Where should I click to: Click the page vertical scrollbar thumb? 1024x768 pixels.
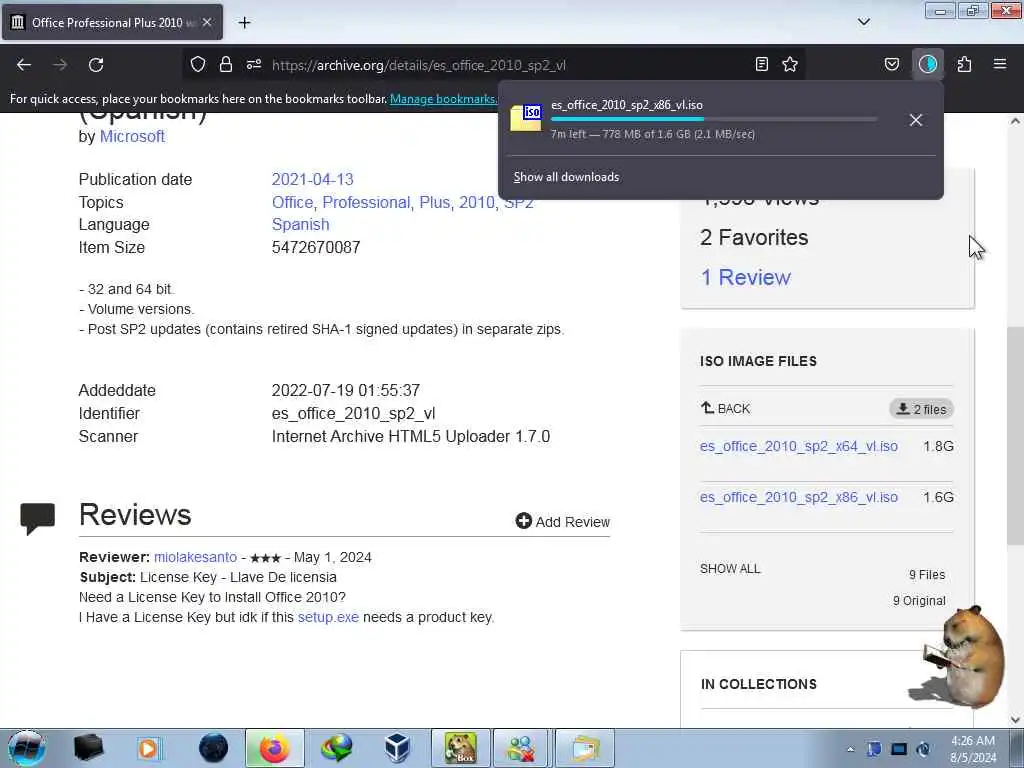(x=1015, y=436)
